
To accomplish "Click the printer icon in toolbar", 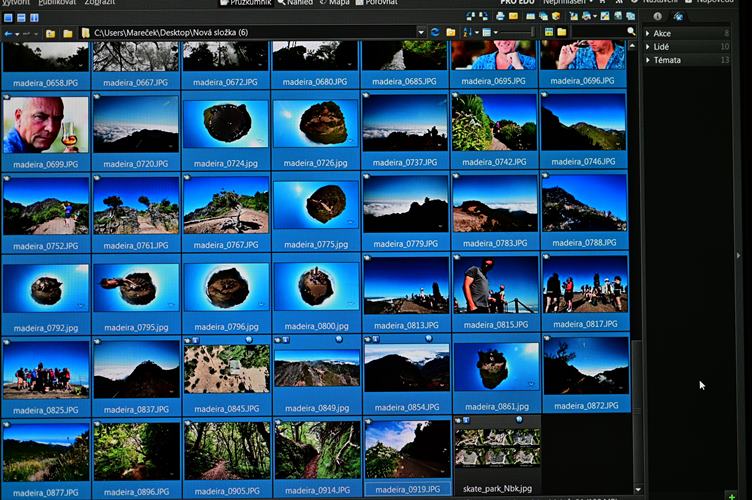I will [500, 16].
